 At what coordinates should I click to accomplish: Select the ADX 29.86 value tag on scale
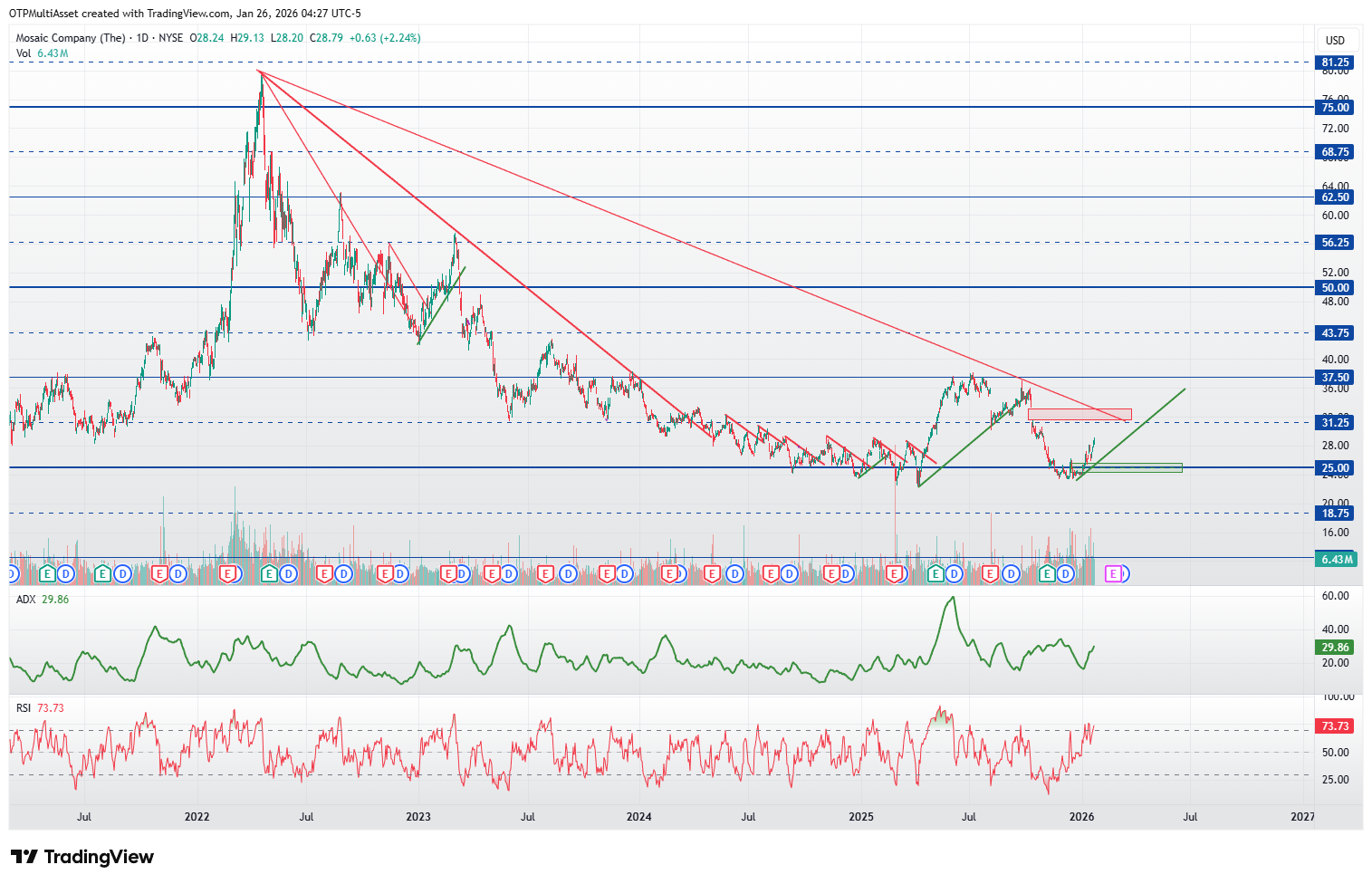1335,648
